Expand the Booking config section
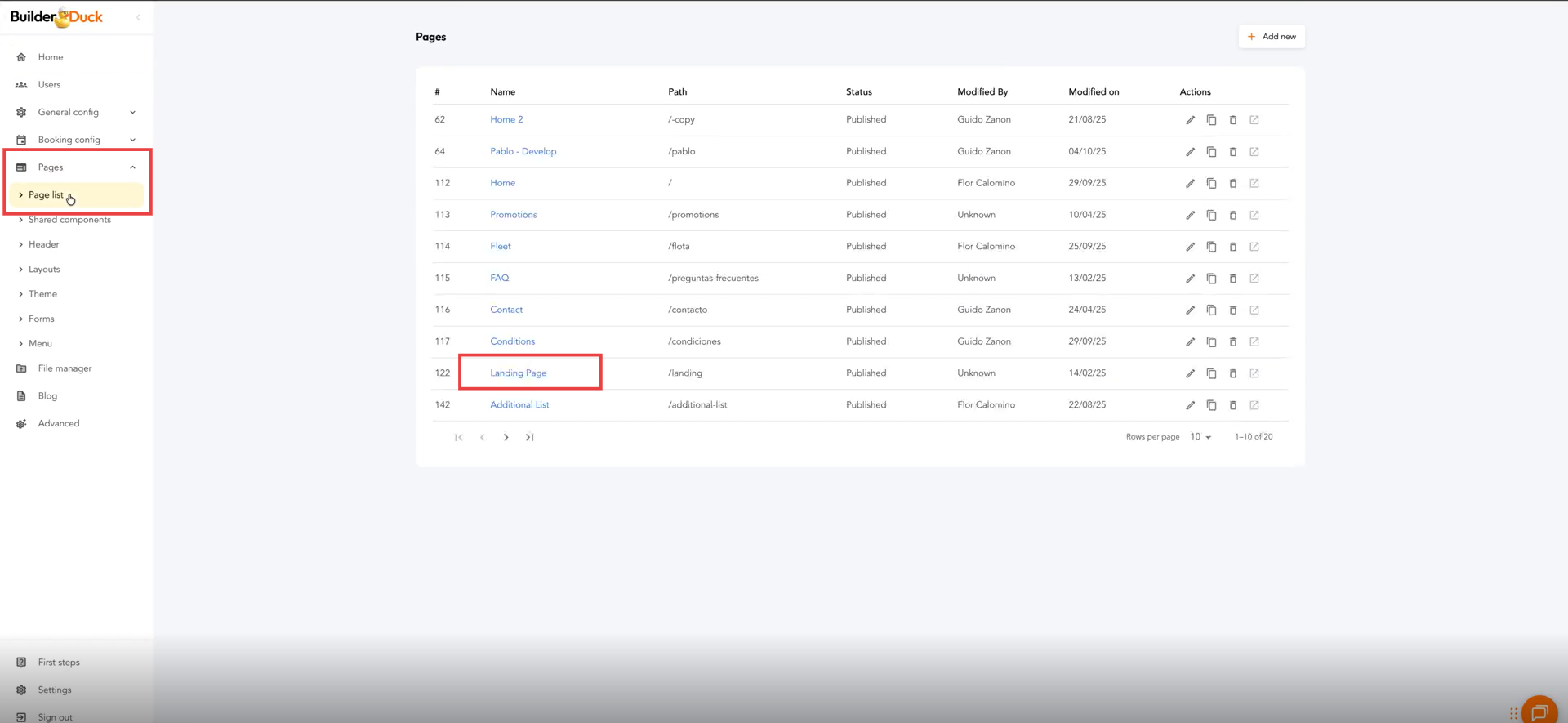 click(x=77, y=140)
